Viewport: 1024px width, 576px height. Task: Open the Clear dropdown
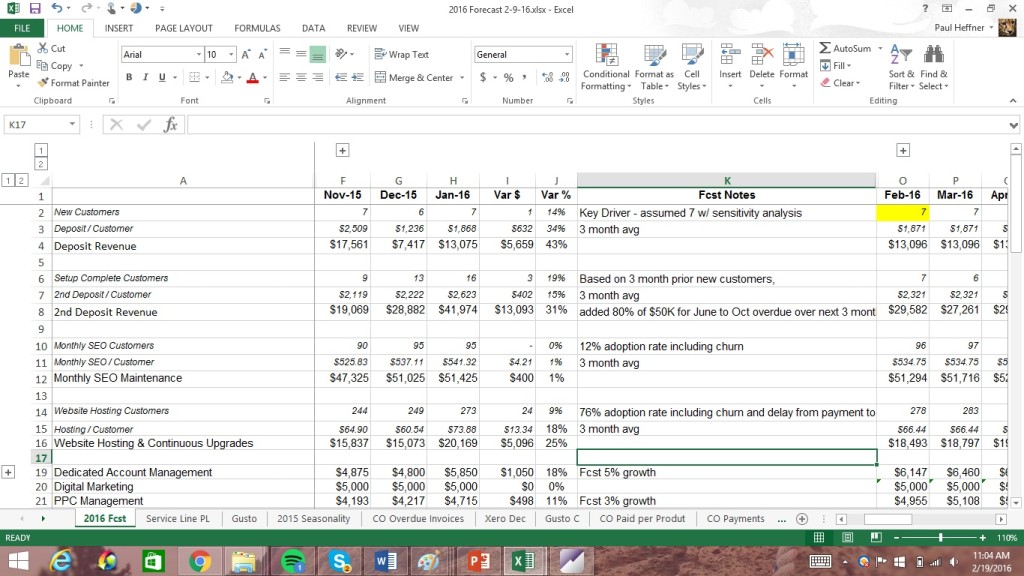coord(840,83)
